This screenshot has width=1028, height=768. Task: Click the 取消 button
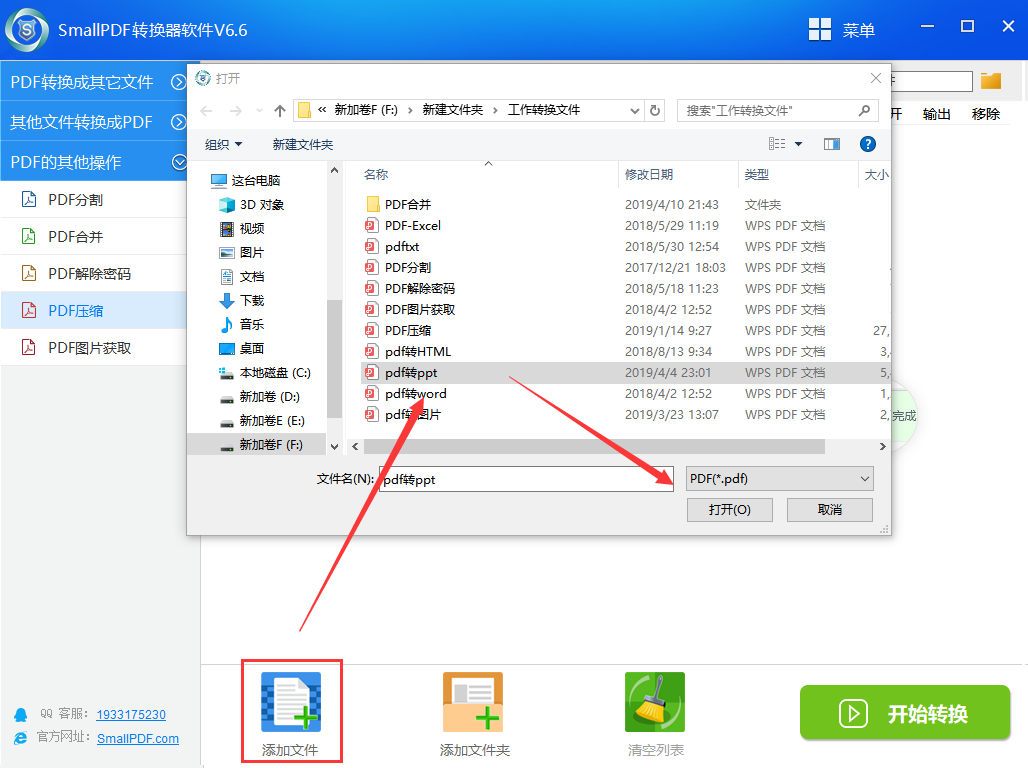click(829, 510)
